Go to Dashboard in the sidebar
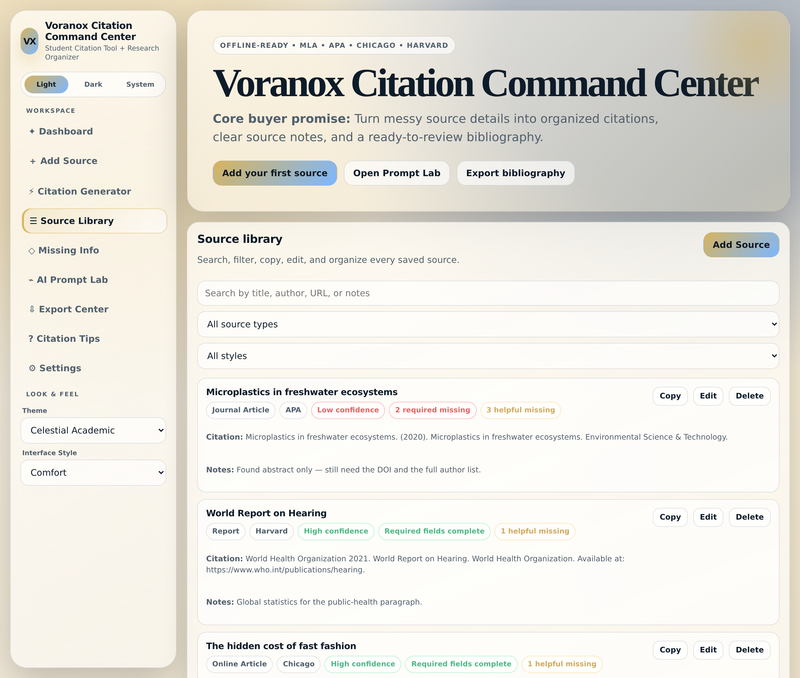This screenshot has height=678, width=800. (x=94, y=132)
